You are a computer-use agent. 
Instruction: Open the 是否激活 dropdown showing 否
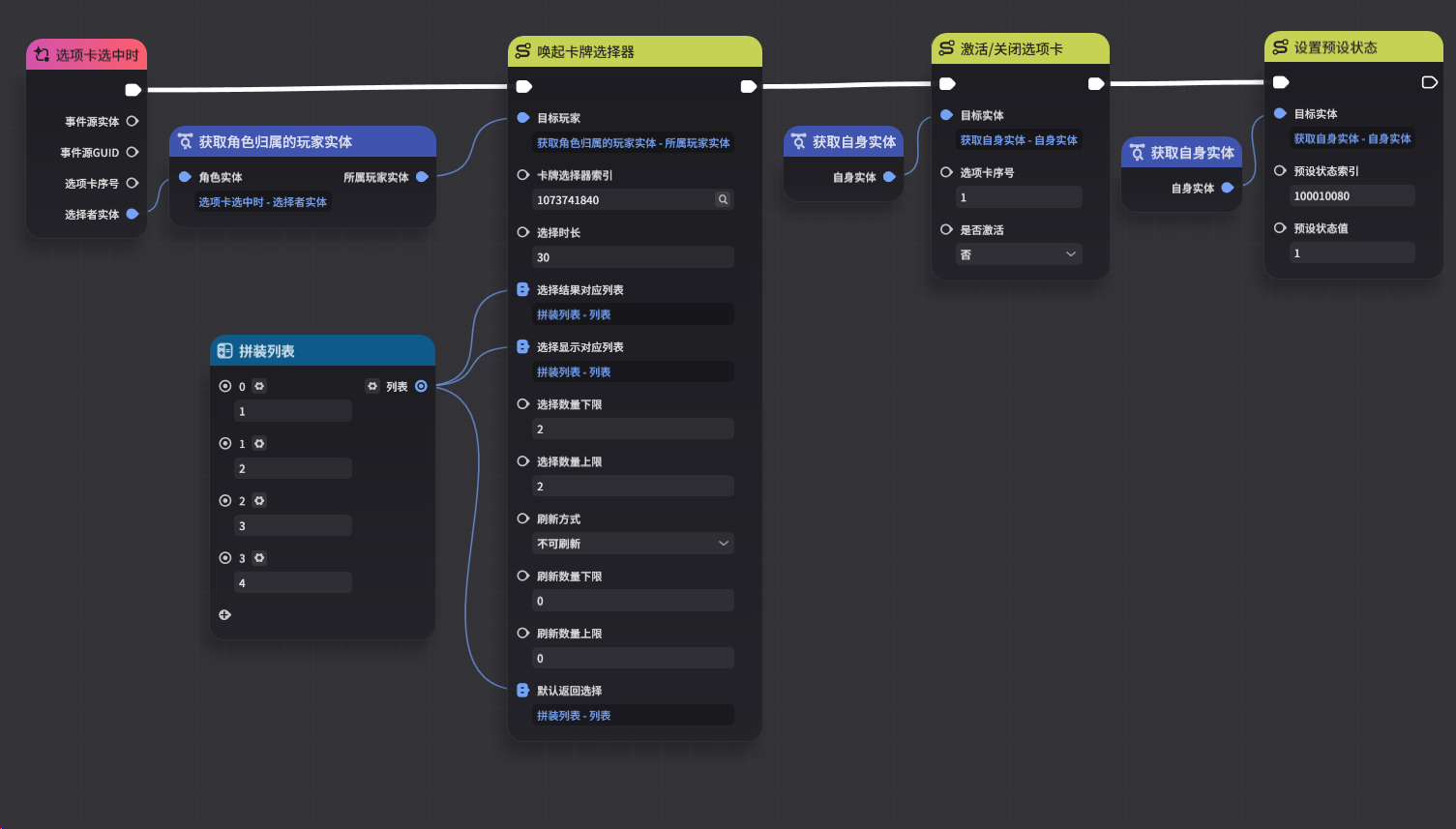[1019, 254]
